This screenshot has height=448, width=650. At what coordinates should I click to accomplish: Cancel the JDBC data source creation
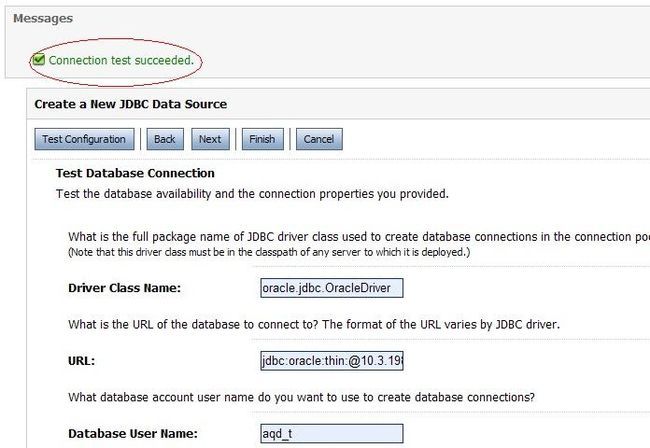[x=319, y=139]
